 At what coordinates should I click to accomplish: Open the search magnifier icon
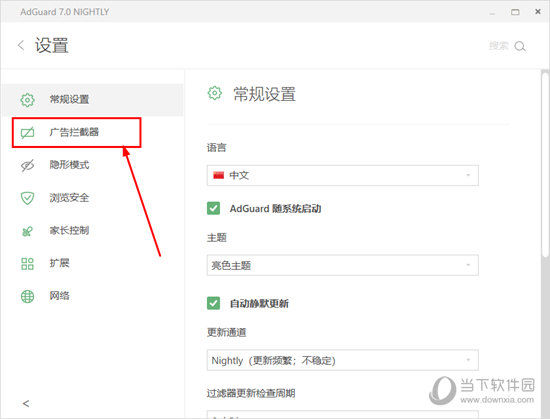point(520,46)
